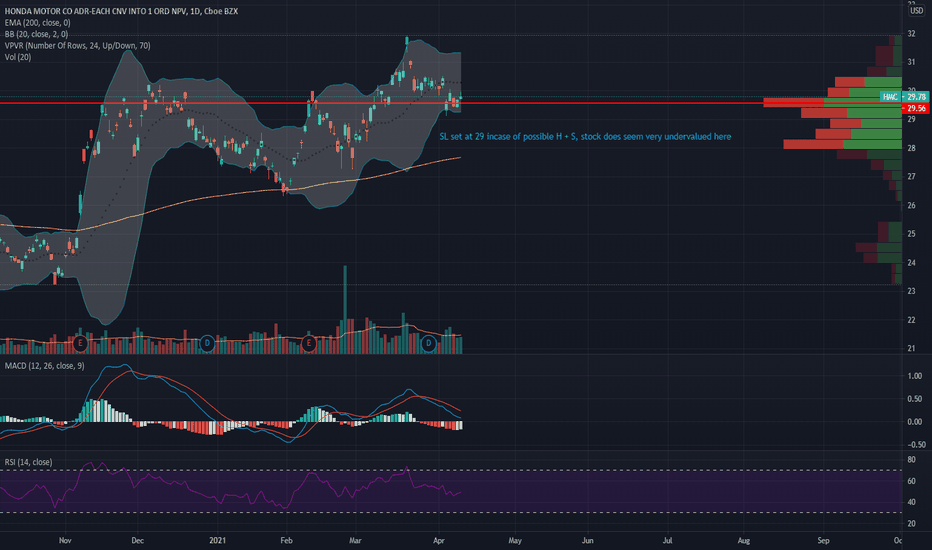Click the 31 level on price axis
The height and width of the screenshot is (550, 932).
click(x=911, y=62)
